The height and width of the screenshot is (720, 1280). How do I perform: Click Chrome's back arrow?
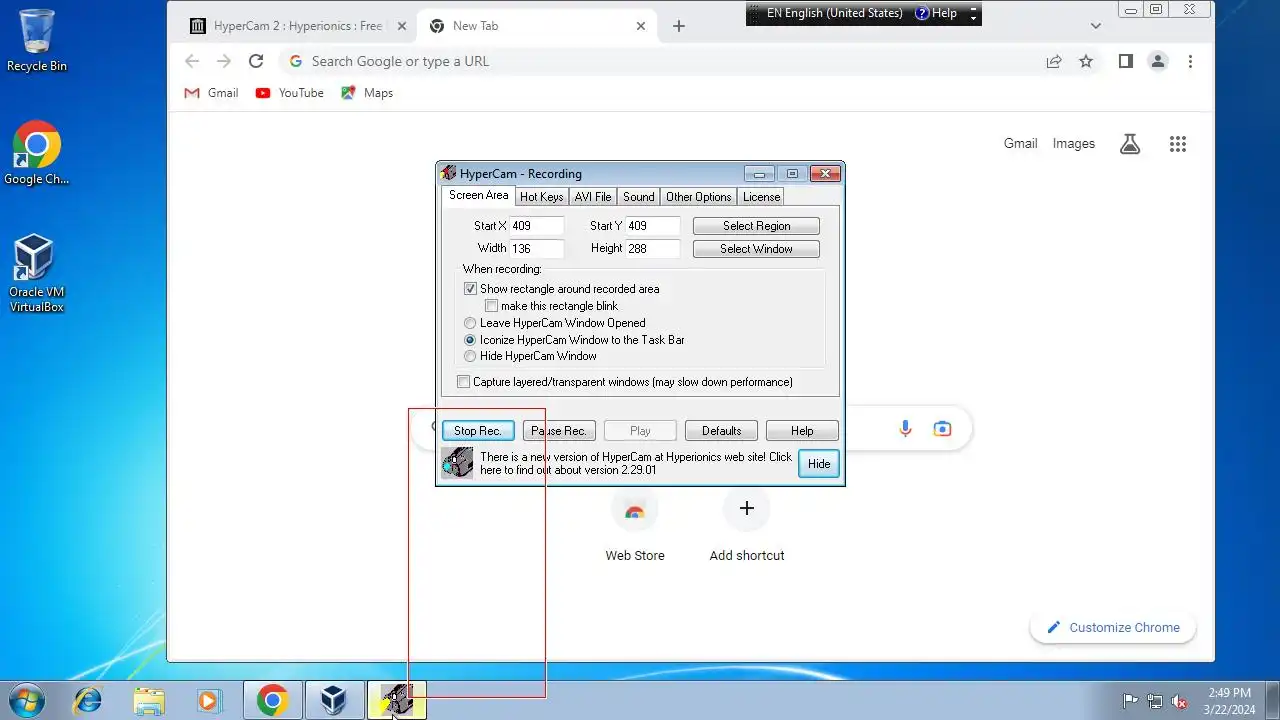[x=192, y=61]
